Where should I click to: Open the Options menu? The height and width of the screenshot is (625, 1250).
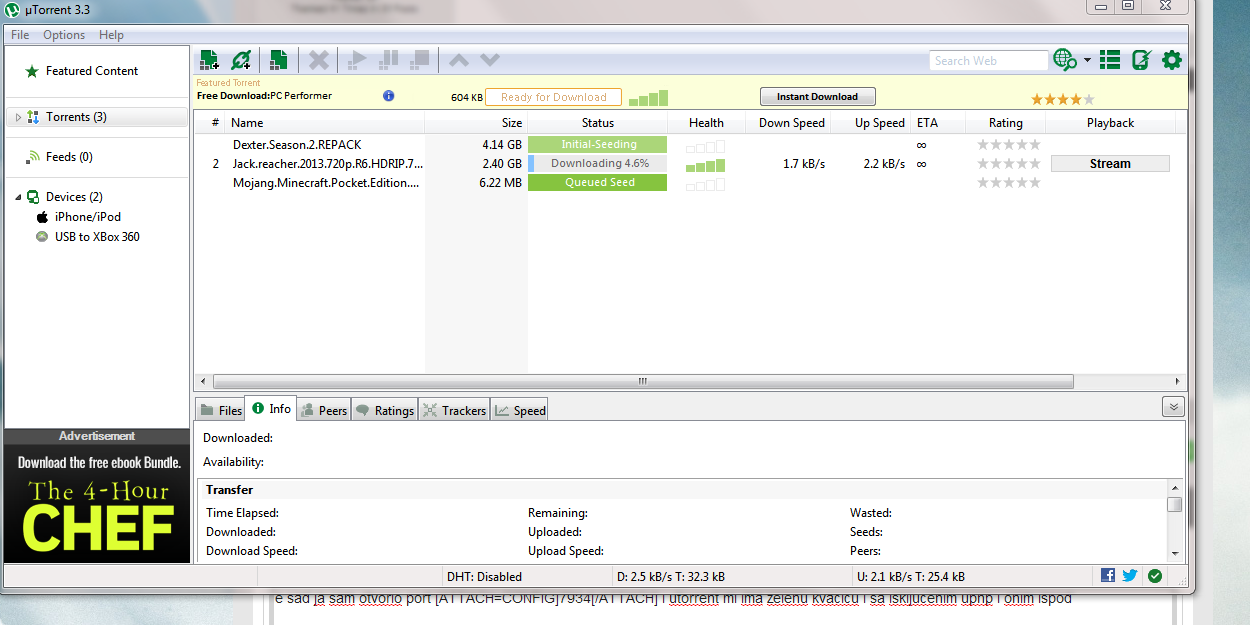point(64,35)
